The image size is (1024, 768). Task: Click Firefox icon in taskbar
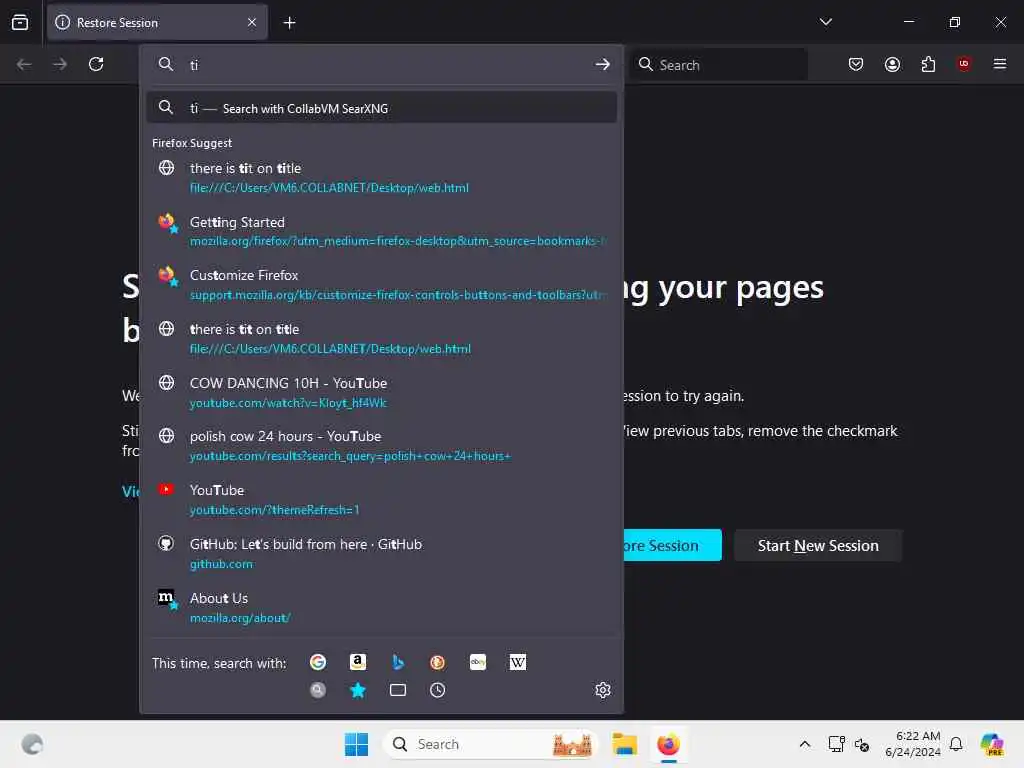668,744
